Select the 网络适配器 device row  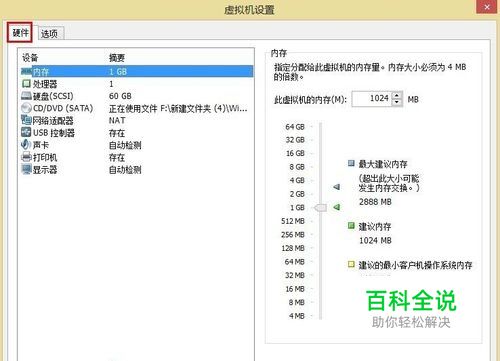(x=137, y=120)
